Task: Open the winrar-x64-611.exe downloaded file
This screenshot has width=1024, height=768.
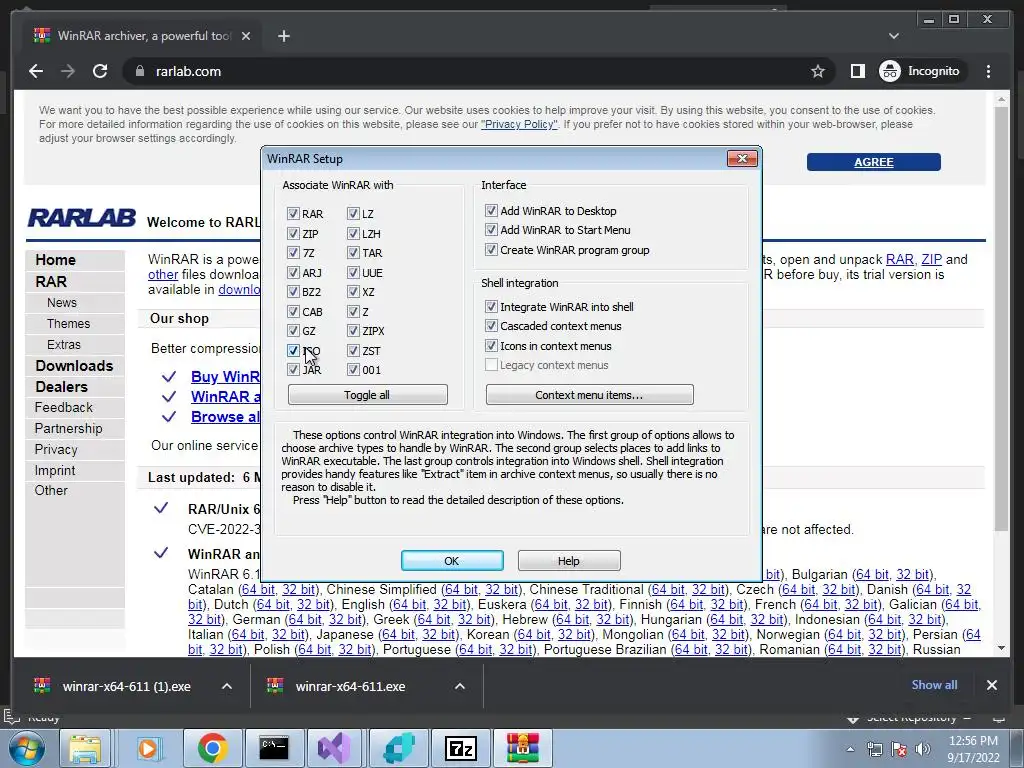Action: pyautogui.click(x=351, y=686)
